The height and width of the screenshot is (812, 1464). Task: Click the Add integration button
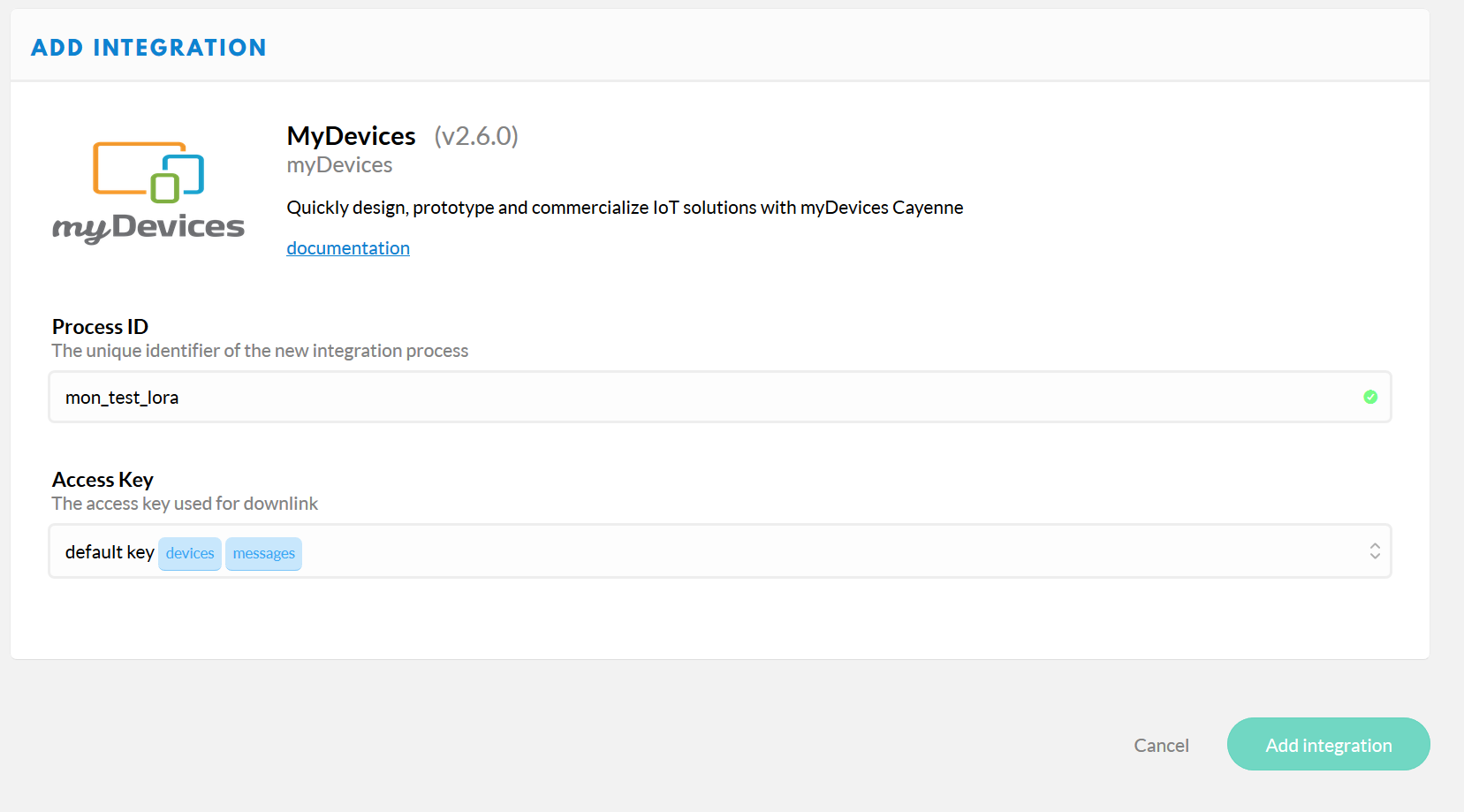click(x=1328, y=744)
